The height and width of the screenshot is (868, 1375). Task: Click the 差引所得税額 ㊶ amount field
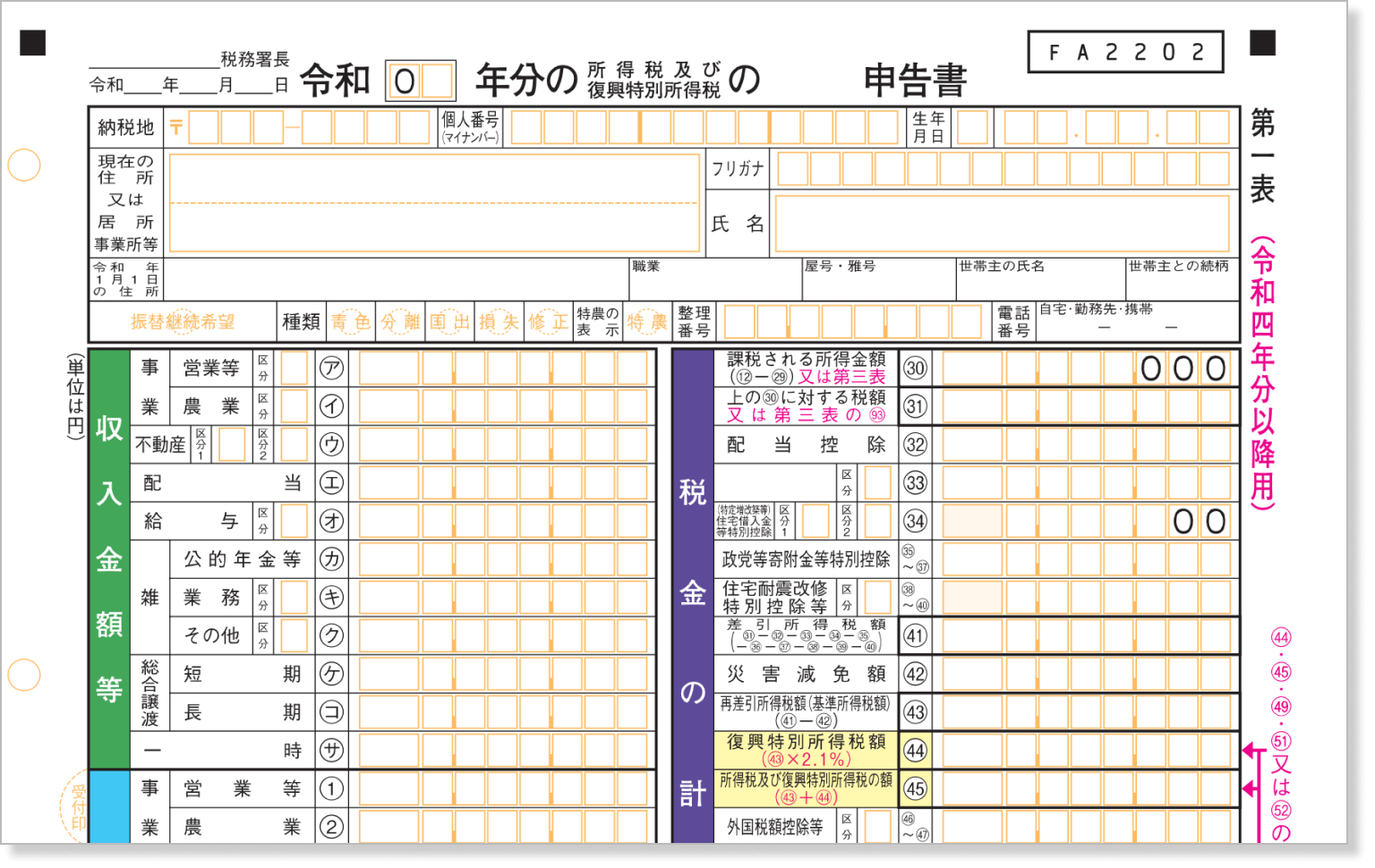[1087, 636]
